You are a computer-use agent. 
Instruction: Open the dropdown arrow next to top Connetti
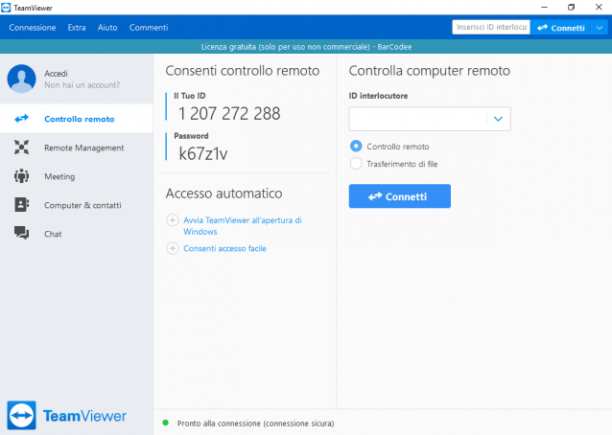(600, 27)
